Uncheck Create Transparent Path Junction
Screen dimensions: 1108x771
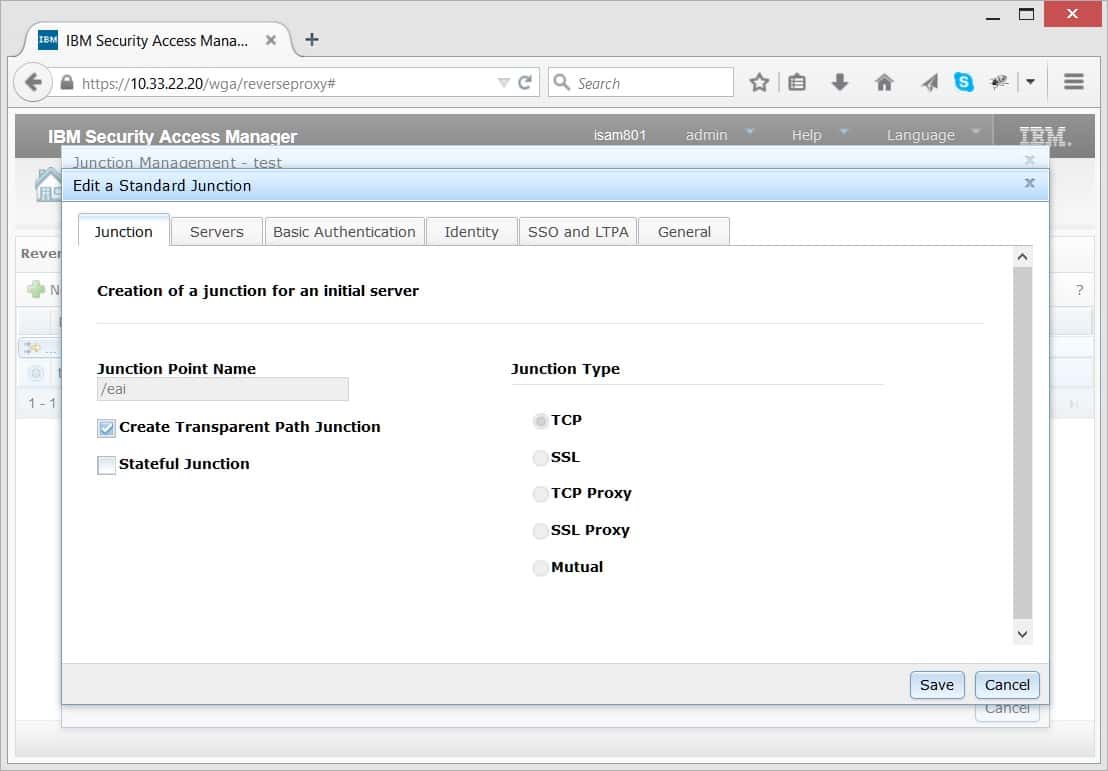(107, 428)
